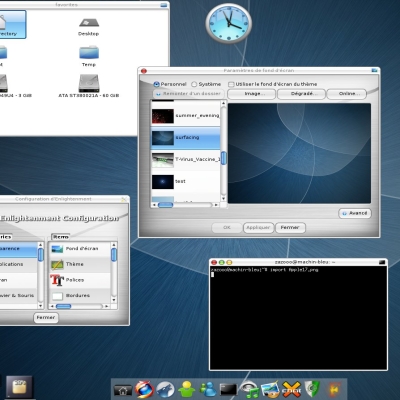The width and height of the screenshot is (400, 400).
Task: Click the greyed OK button in wallpaper settings
Action: tap(227, 228)
